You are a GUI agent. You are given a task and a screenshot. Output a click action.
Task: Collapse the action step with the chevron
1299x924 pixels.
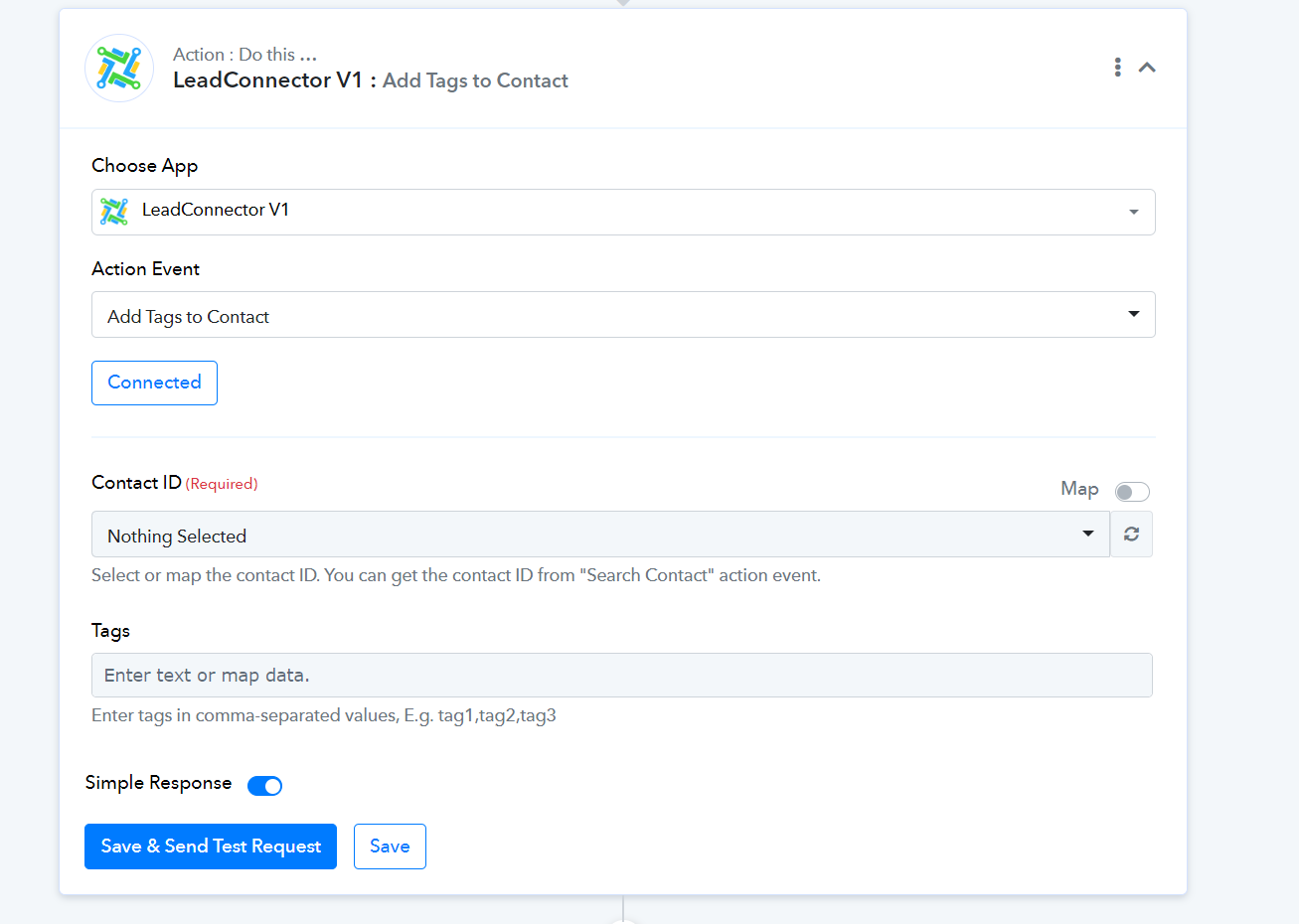click(1147, 67)
